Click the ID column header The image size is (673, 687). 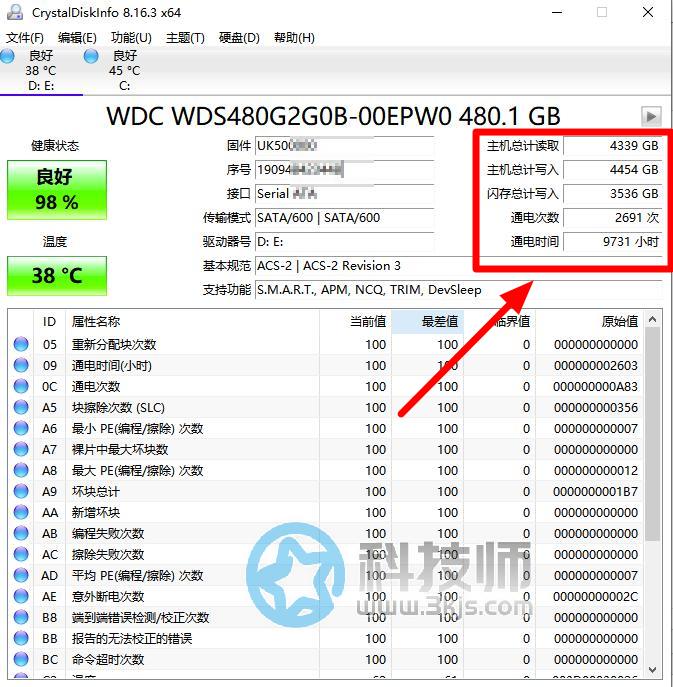pyautogui.click(x=50, y=322)
